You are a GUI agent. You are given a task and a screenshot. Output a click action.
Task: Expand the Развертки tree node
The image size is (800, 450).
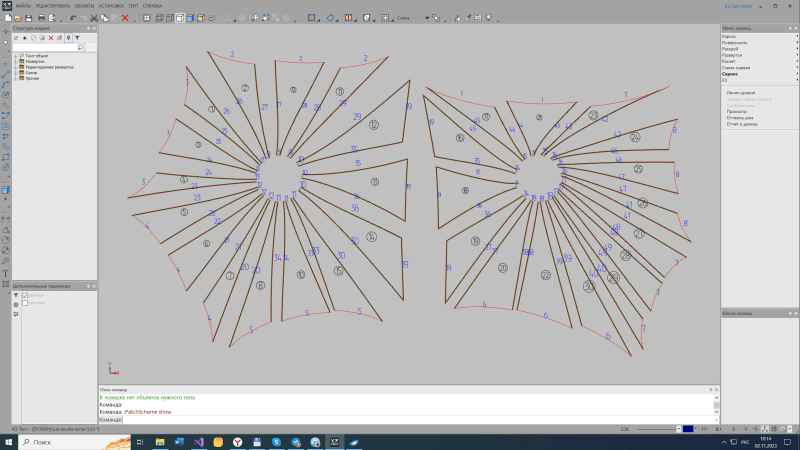click(x=15, y=62)
